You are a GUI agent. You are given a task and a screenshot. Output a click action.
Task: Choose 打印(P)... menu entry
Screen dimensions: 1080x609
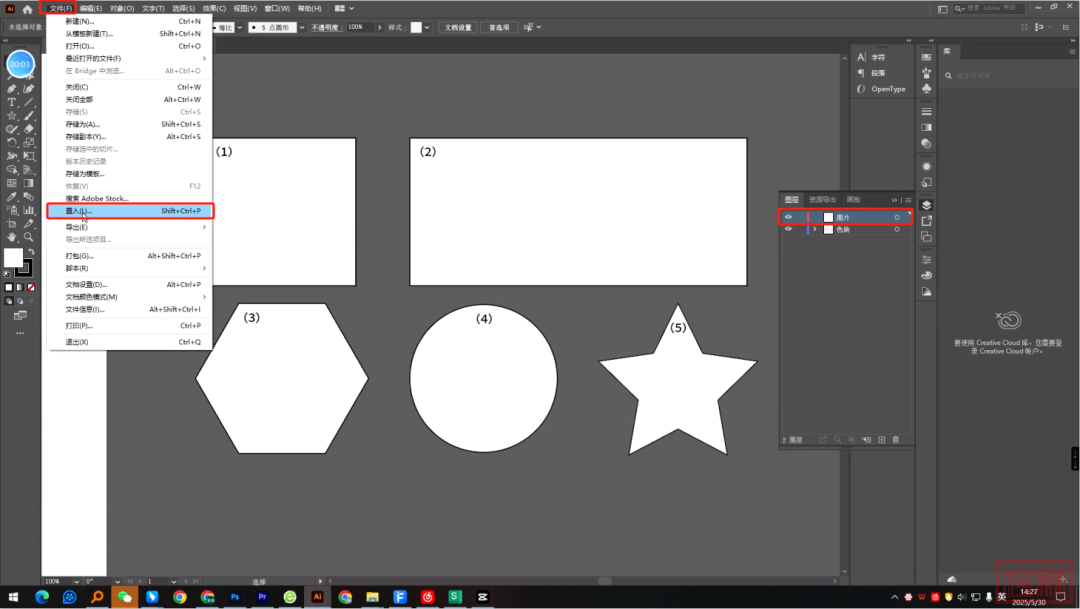click(x=129, y=326)
